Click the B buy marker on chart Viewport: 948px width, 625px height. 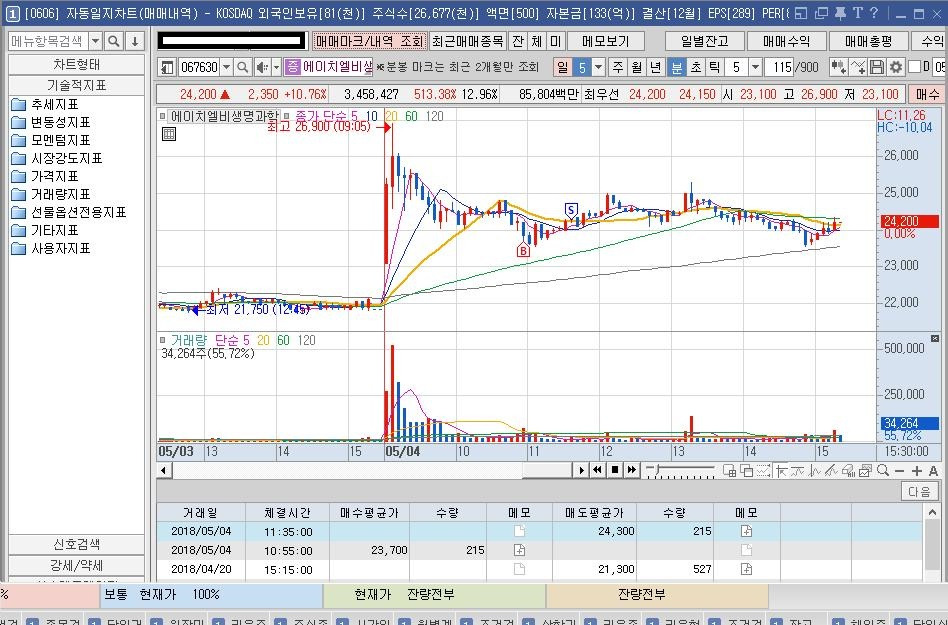tap(523, 250)
